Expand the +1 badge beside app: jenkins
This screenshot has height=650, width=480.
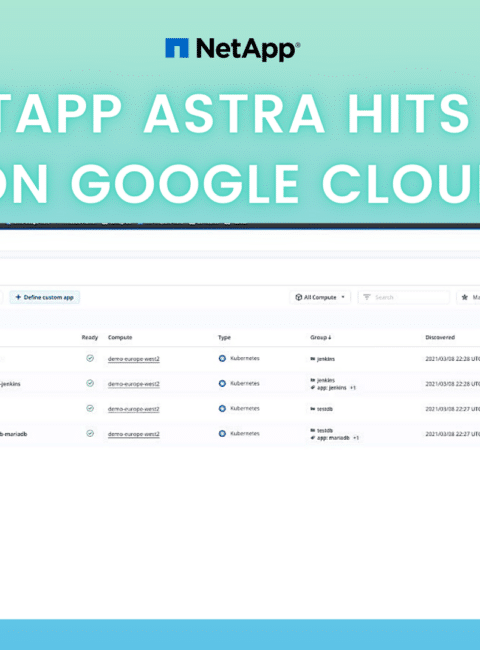pyautogui.click(x=353, y=388)
